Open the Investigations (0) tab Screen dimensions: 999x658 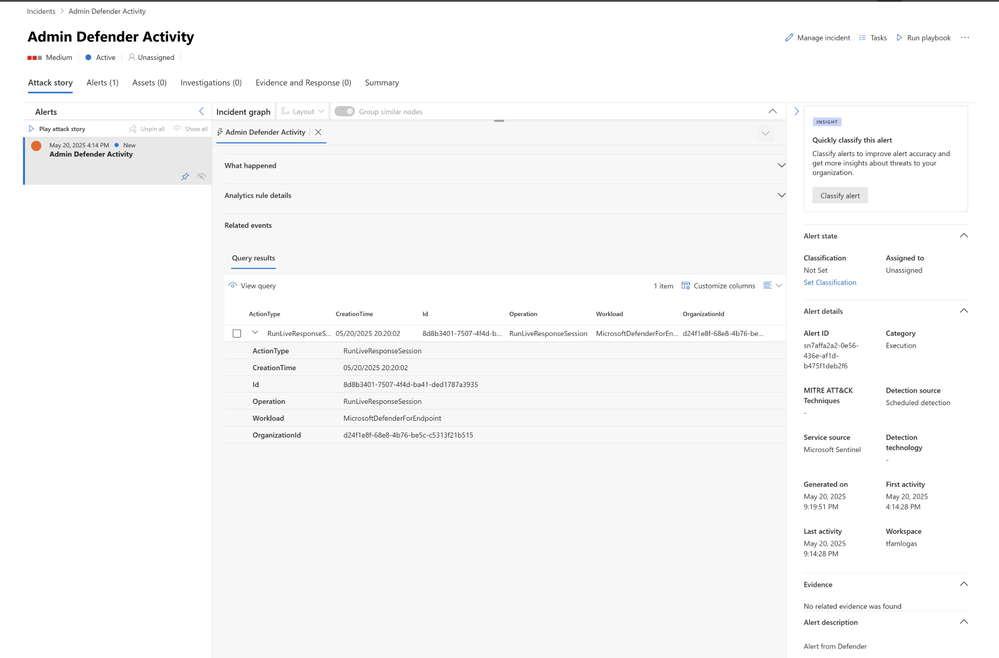[211, 83]
